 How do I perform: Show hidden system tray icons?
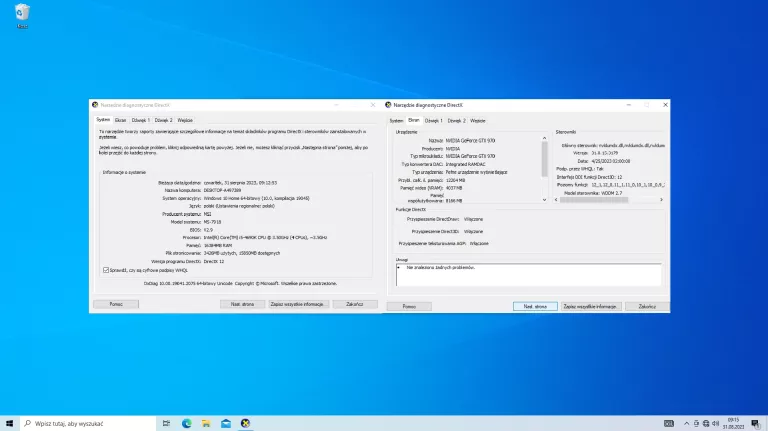coord(686,423)
